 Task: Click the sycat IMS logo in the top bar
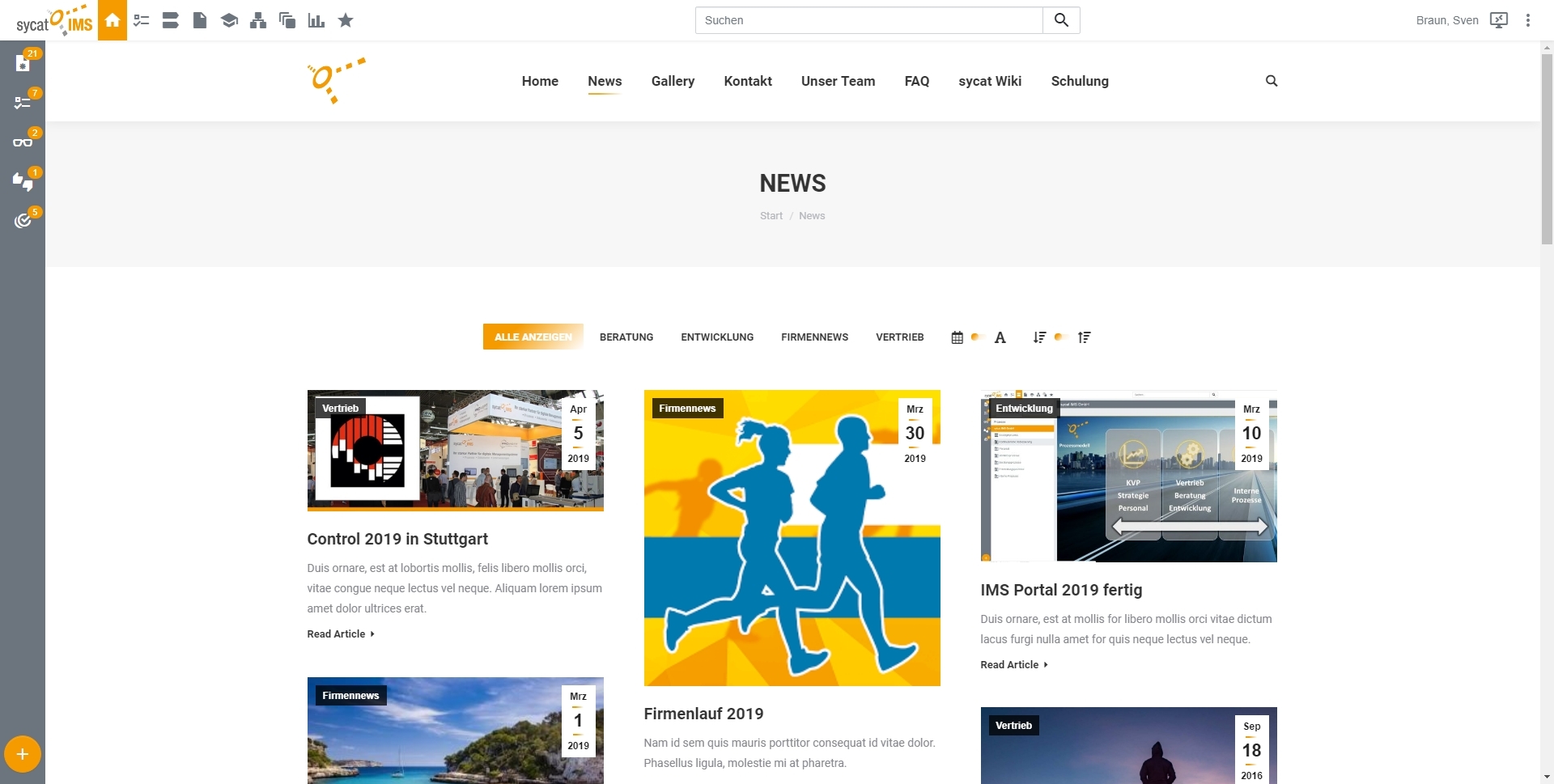(x=54, y=20)
